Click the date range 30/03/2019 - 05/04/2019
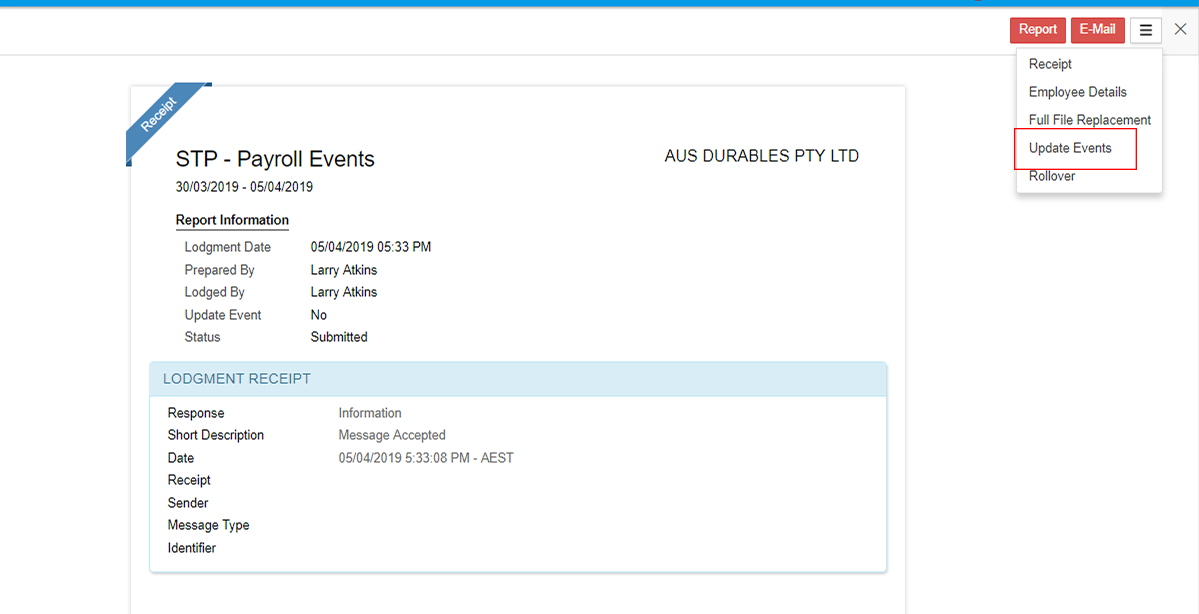This screenshot has height=614, width=1199. click(x=244, y=187)
